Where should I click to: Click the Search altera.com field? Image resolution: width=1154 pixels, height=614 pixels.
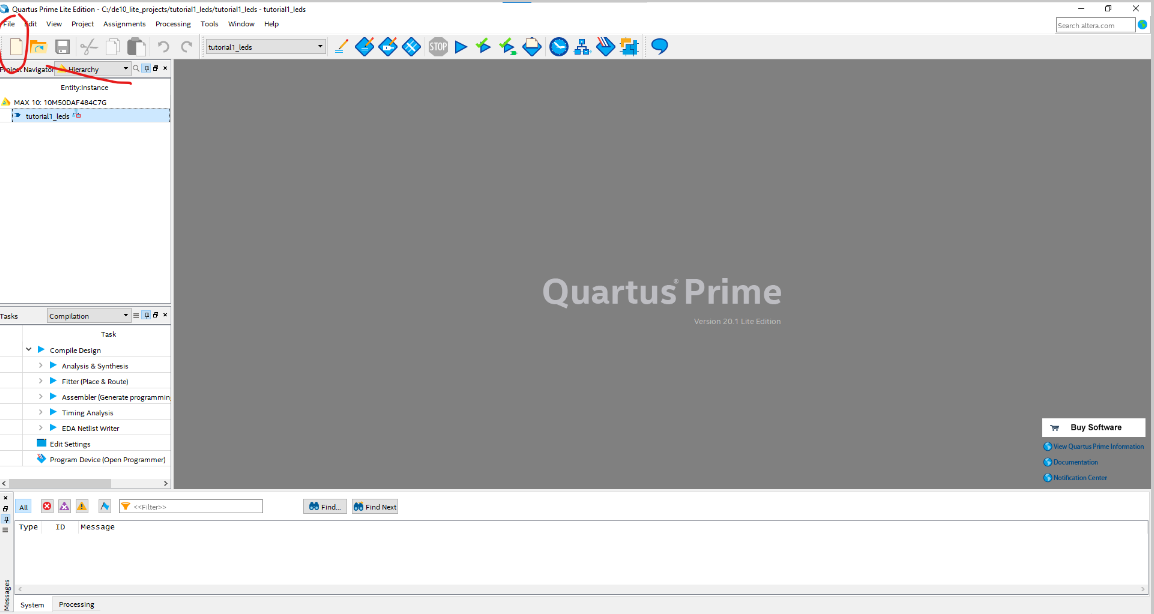point(1095,25)
